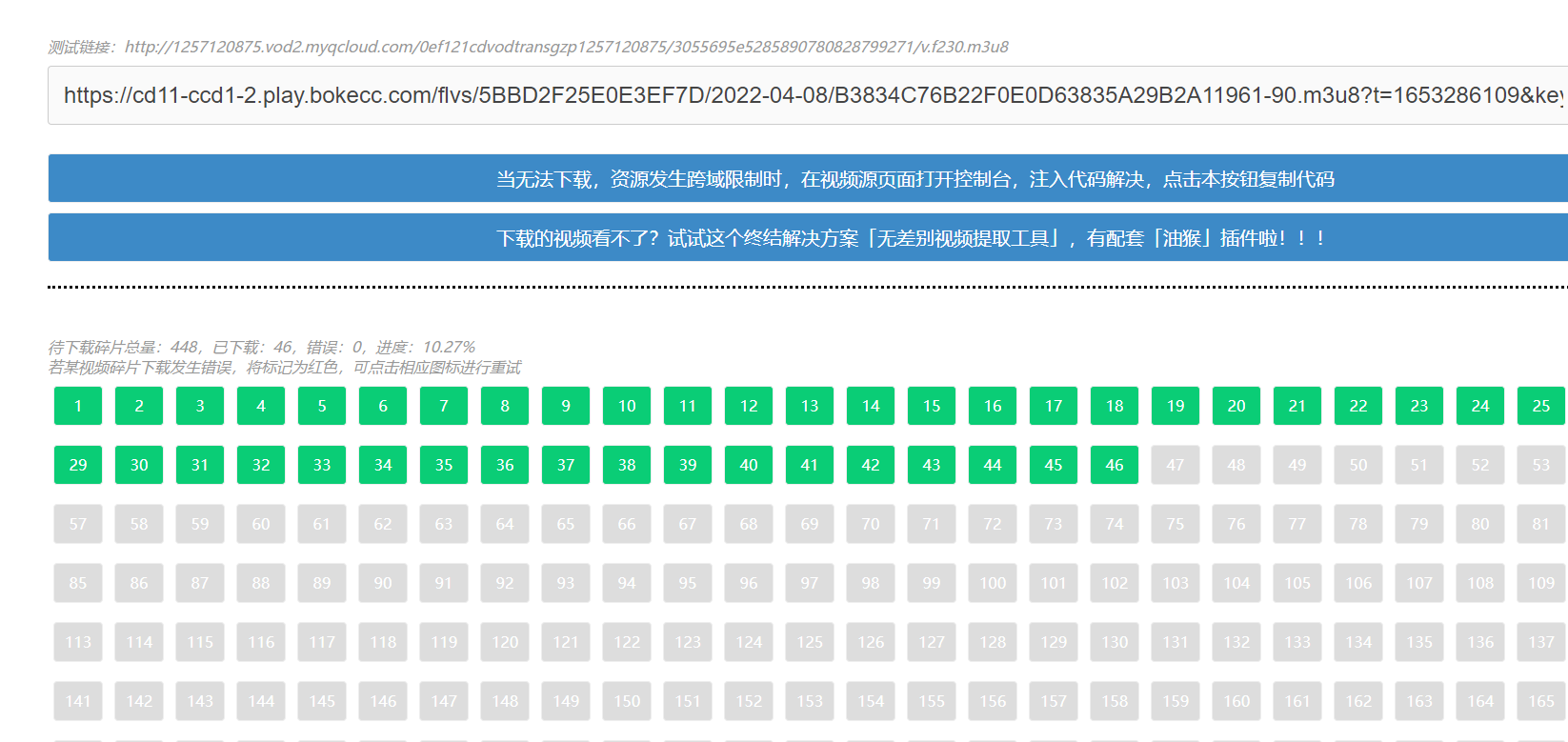The height and width of the screenshot is (742, 1568).
Task: Click pending segment 125
Action: [810, 642]
